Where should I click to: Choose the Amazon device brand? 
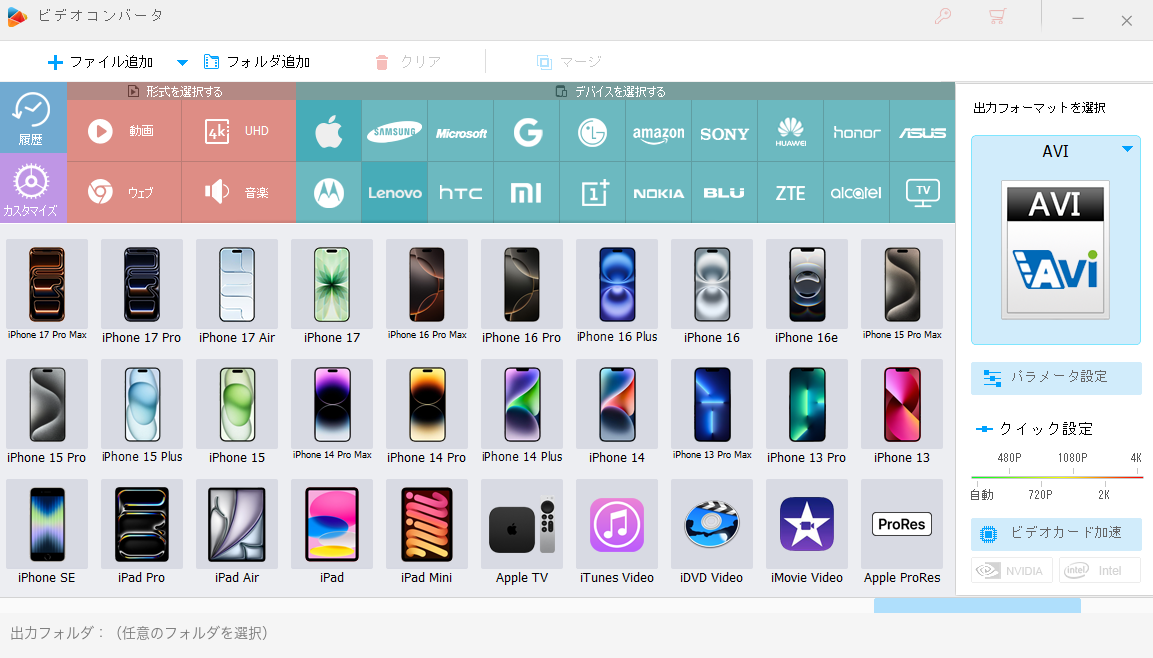pyautogui.click(x=659, y=131)
